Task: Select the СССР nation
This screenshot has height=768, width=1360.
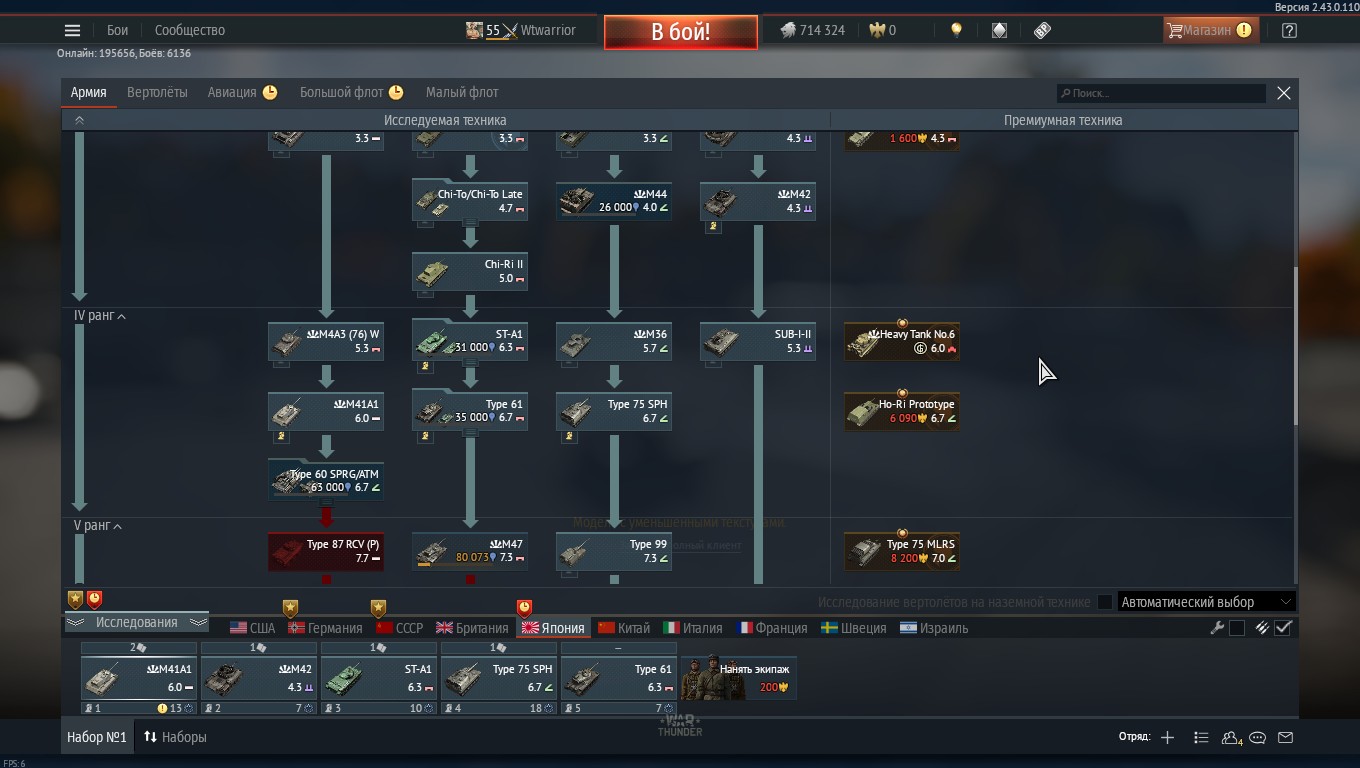Action: pos(399,628)
